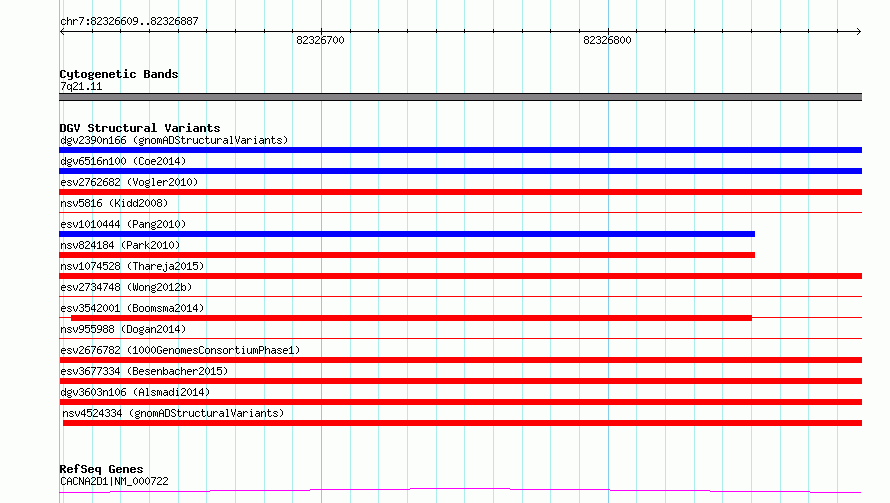
Task: Open variant nsv824184 (Park2010) label
Action: 120,245
